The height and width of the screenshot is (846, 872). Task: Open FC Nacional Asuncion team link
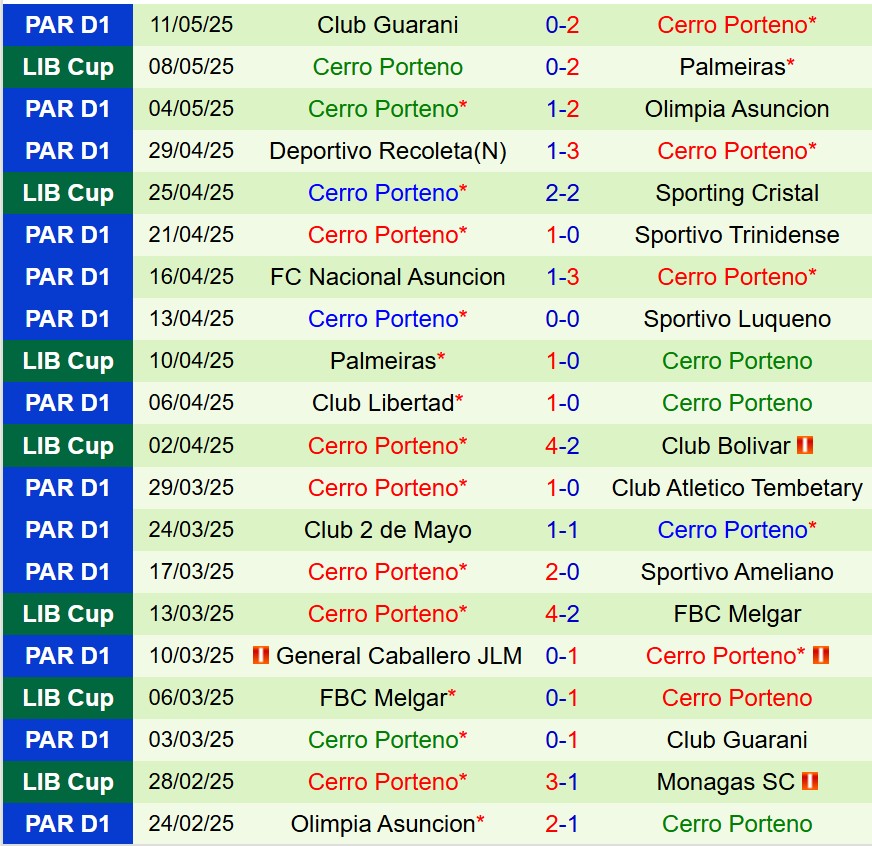point(388,277)
